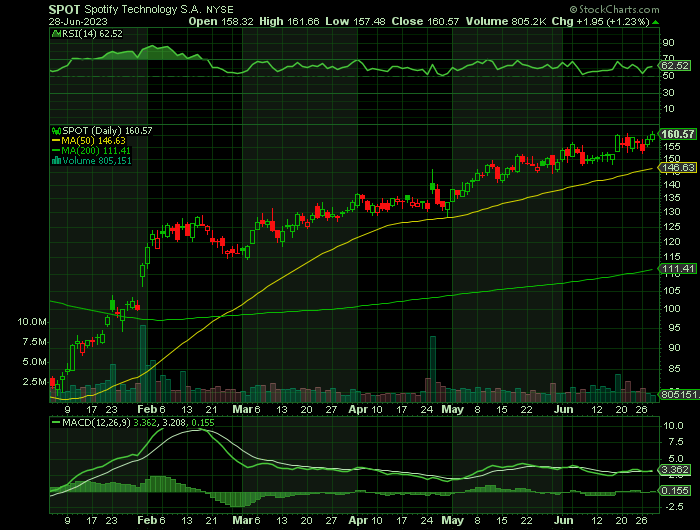Image resolution: width=700 pixels, height=530 pixels.
Task: Click the Spotify Technology S.A. company name
Action: point(143,9)
